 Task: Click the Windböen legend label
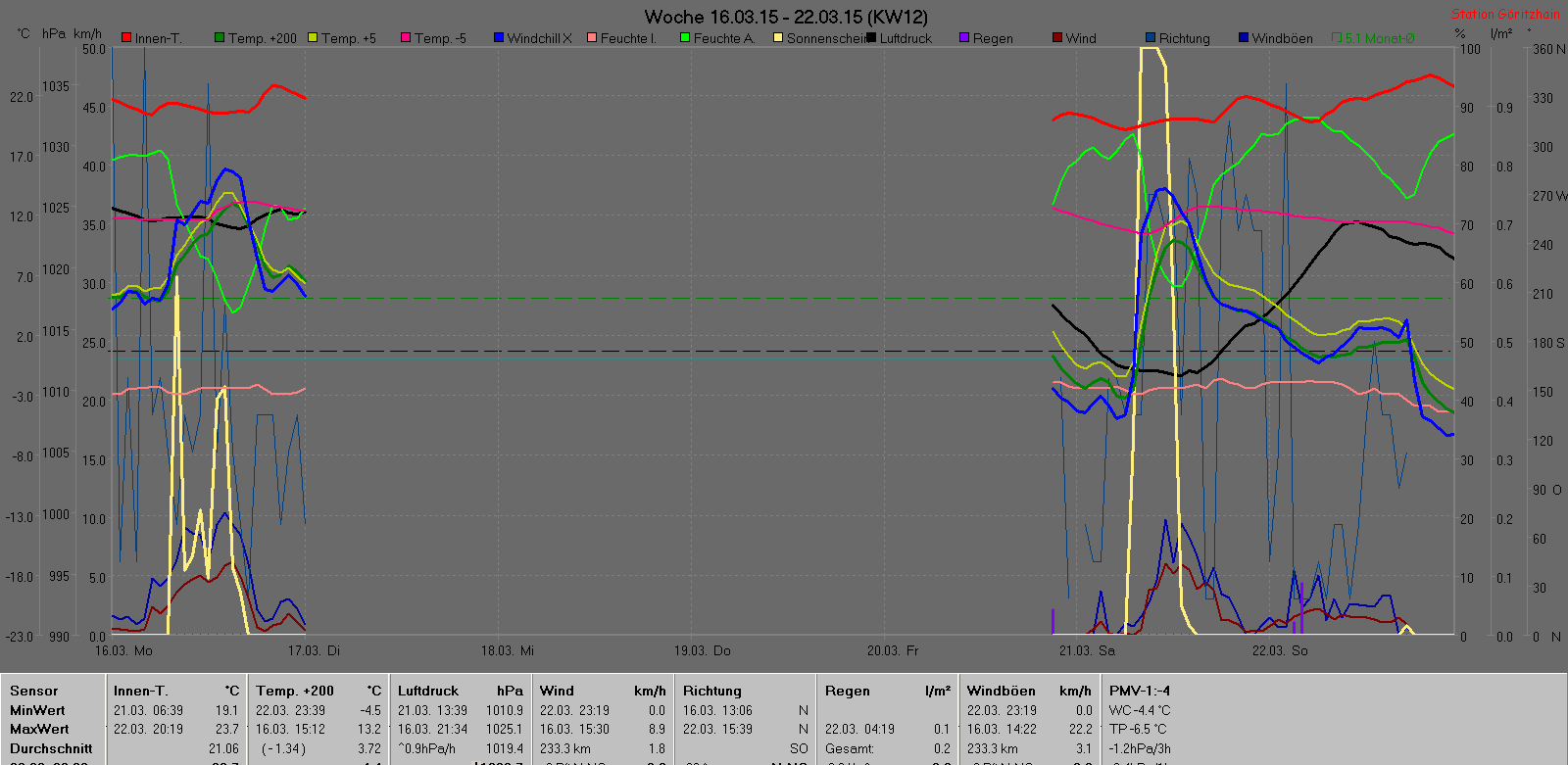pyautogui.click(x=1282, y=38)
